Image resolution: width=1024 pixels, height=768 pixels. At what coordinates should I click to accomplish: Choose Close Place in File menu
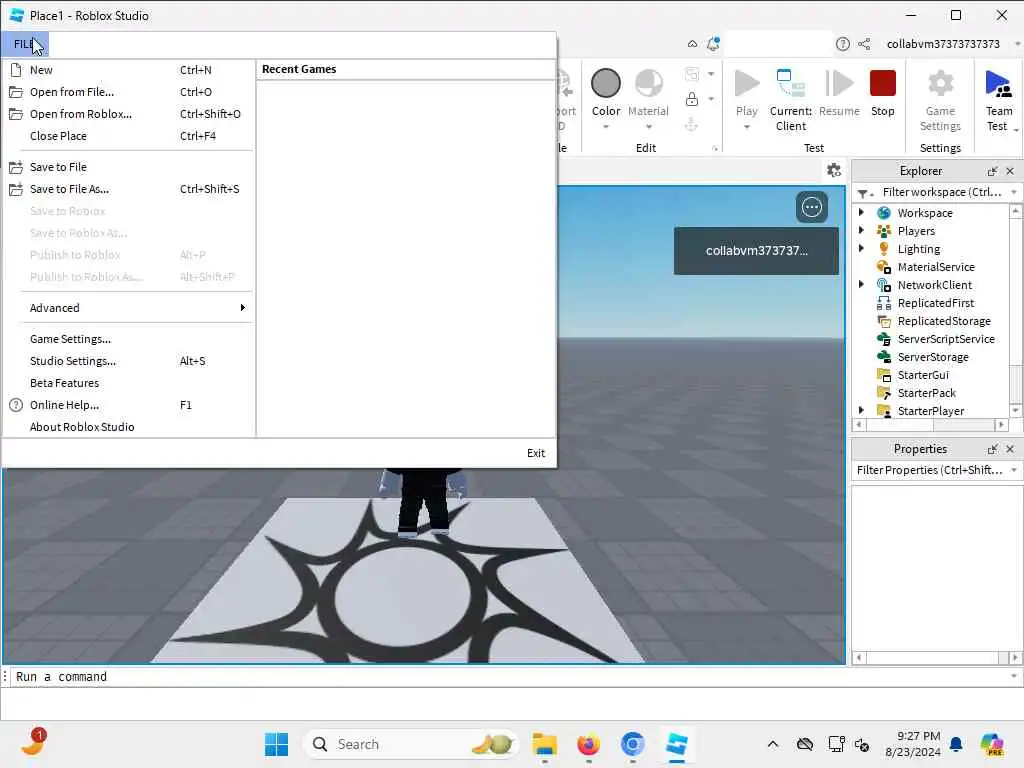[130, 136]
